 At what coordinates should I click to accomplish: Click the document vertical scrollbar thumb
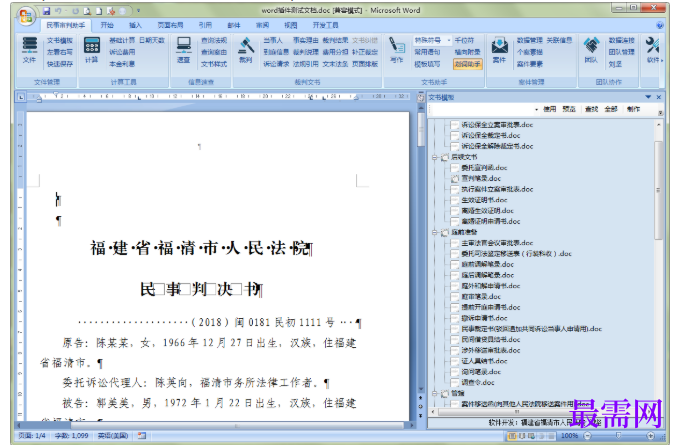pos(420,129)
